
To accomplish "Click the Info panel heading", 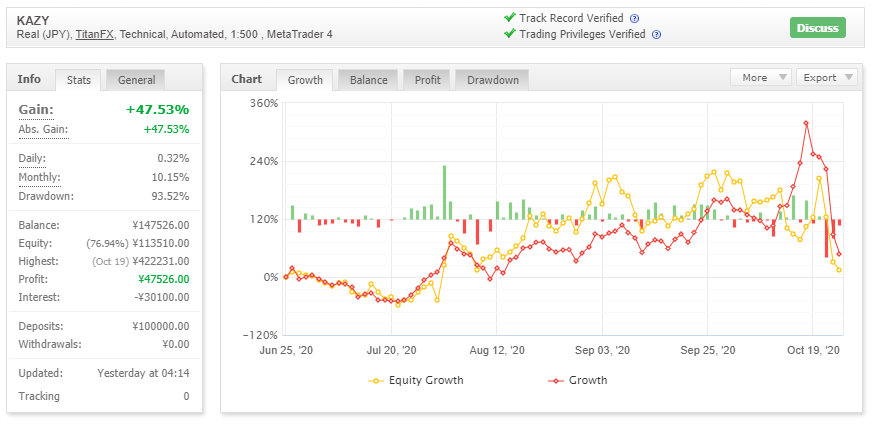I will coord(29,79).
